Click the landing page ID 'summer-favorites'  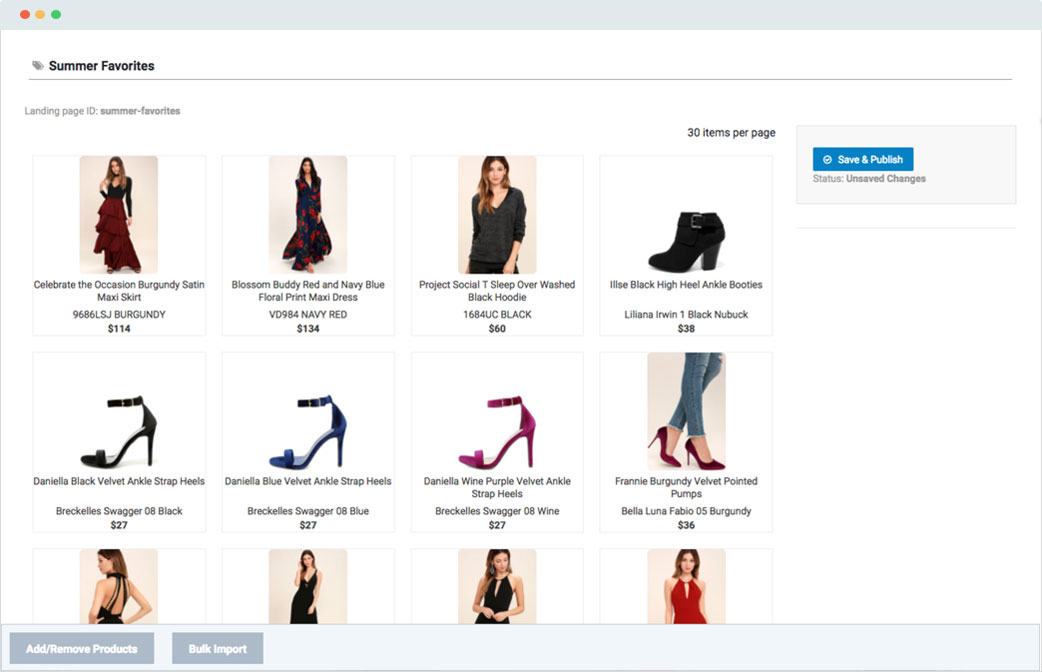coord(140,111)
